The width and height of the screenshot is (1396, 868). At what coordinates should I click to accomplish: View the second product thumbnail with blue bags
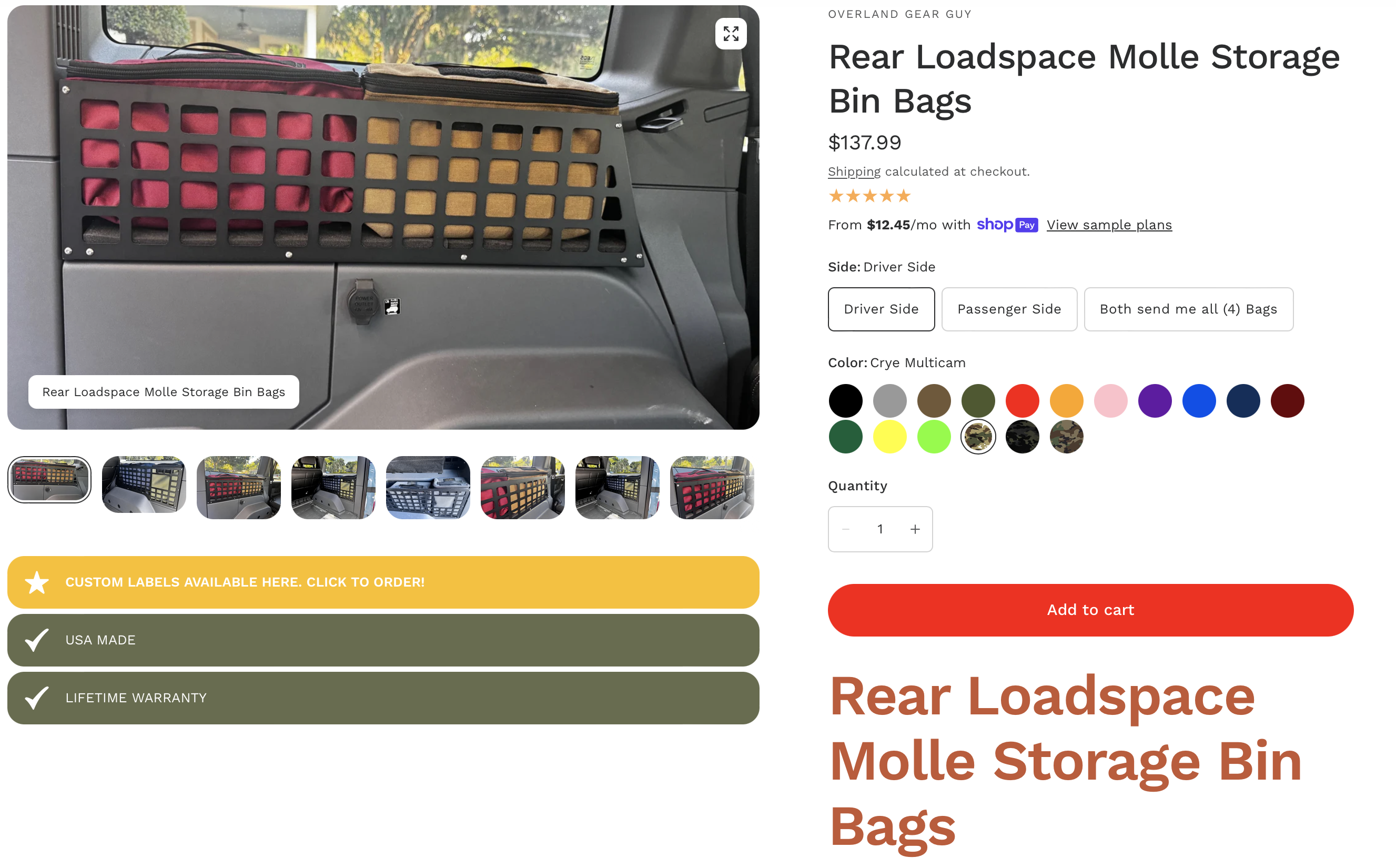coord(144,485)
